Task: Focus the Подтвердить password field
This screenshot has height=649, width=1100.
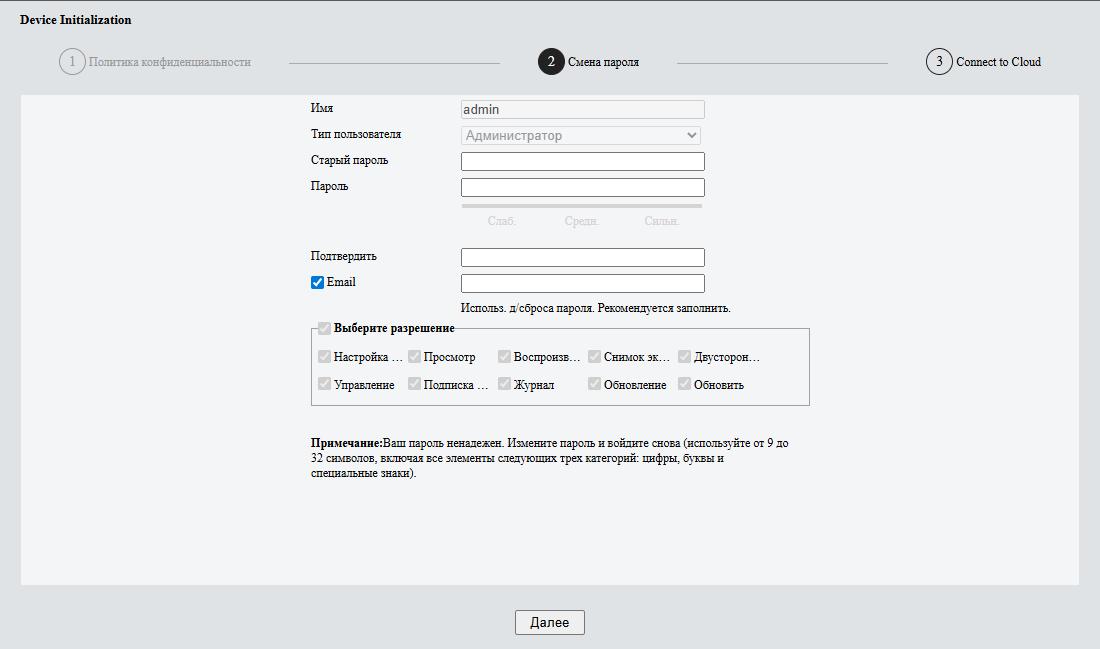Action: click(x=582, y=257)
